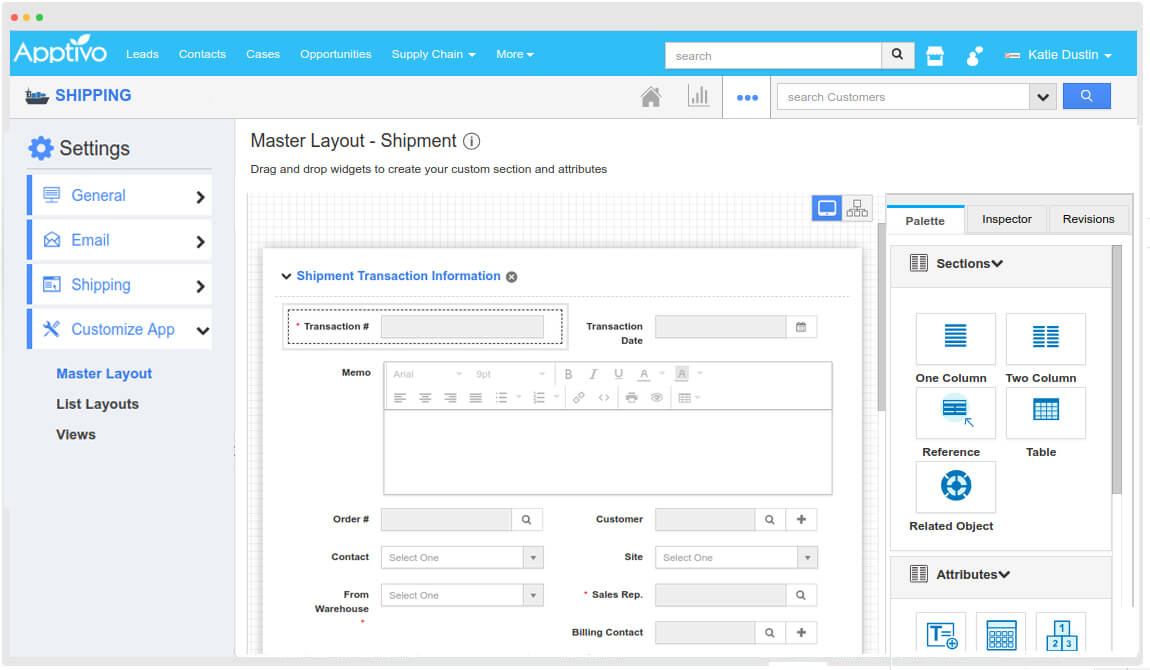Click the blue customer search button

pos(1086,97)
